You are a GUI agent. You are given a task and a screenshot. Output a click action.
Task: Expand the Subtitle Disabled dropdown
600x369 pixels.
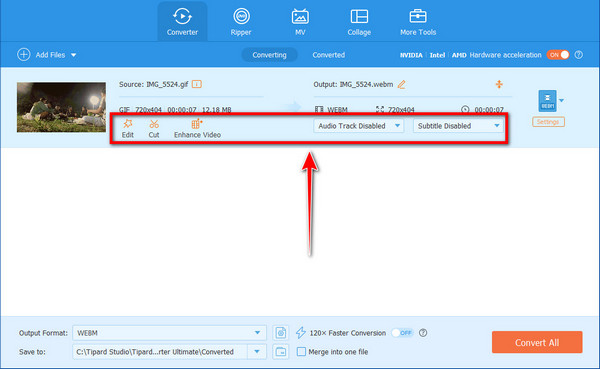(x=458, y=126)
